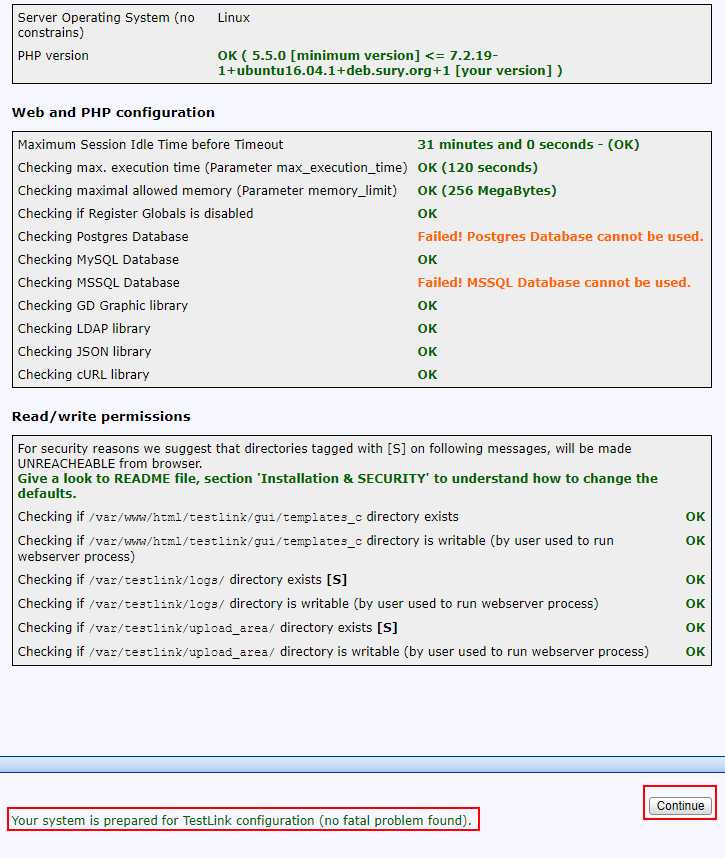Click OK status for LDAP library
Screen dimensions: 725x858
click(x=427, y=328)
